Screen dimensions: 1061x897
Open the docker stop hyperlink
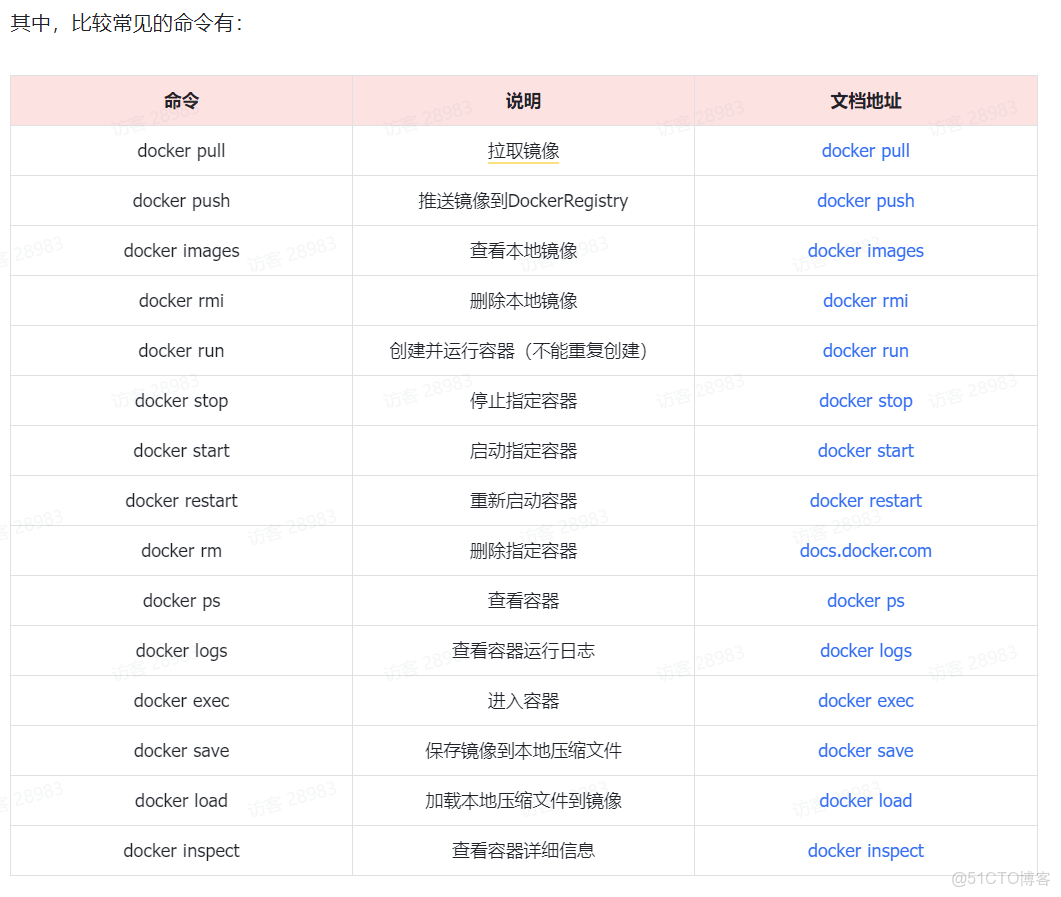point(865,400)
